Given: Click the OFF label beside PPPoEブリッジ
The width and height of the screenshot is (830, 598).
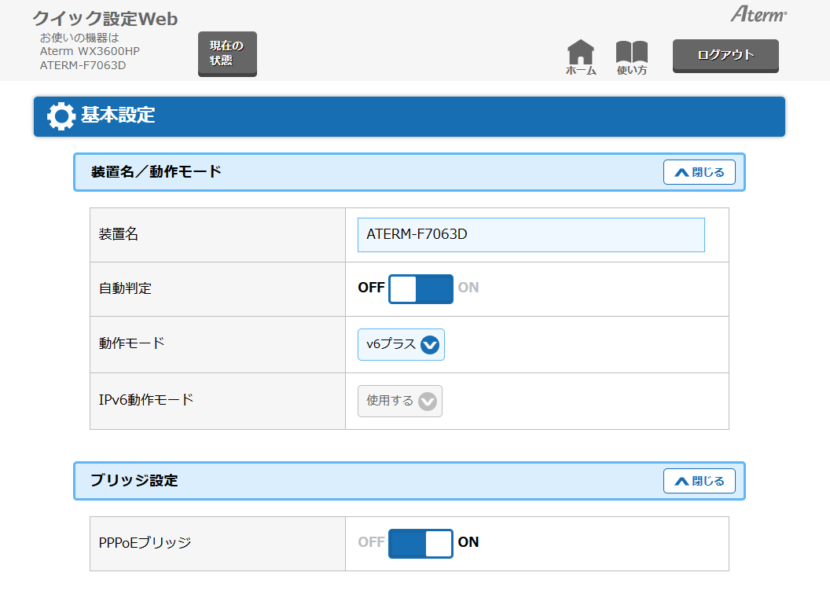Looking at the screenshot, I should coord(371,543).
